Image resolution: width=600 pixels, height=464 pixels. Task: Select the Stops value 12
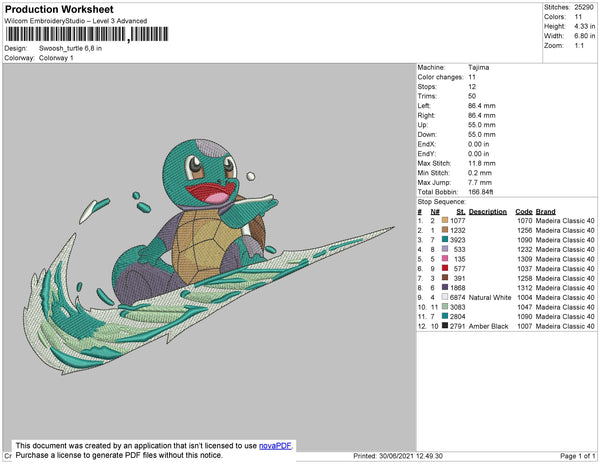point(472,86)
